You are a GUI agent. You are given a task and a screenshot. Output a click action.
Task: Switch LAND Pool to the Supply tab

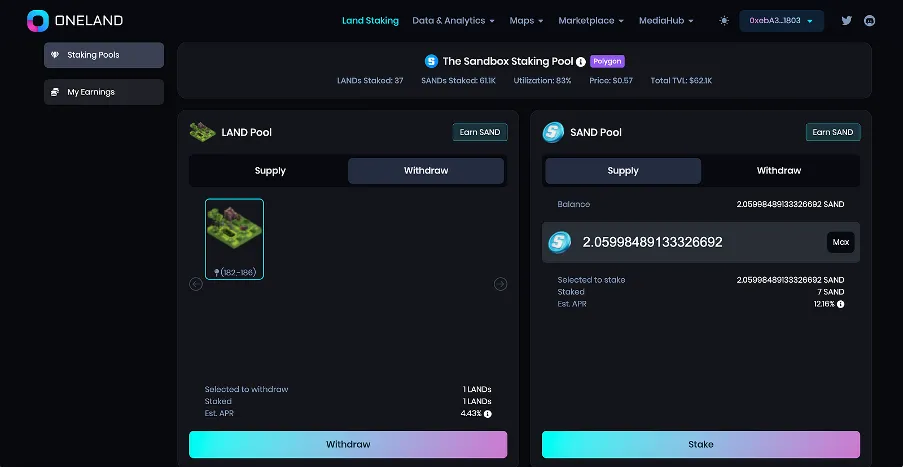tap(270, 171)
